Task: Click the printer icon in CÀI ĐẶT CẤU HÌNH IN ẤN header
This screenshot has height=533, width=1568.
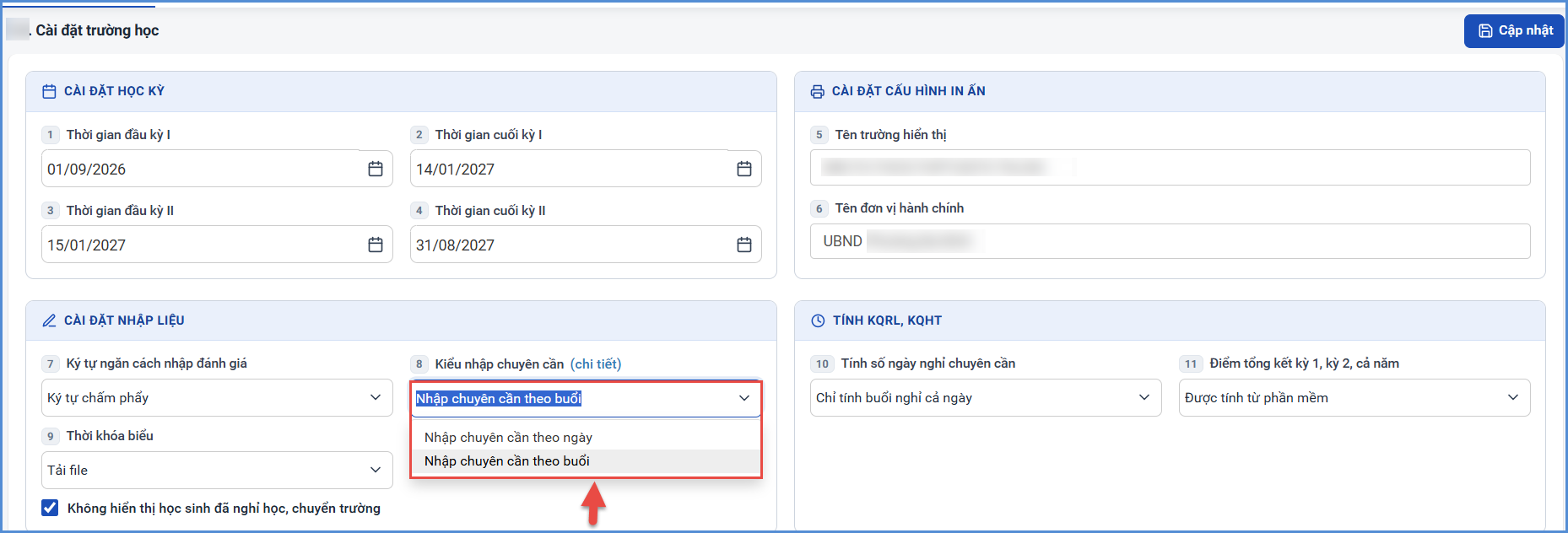Action: tap(818, 91)
